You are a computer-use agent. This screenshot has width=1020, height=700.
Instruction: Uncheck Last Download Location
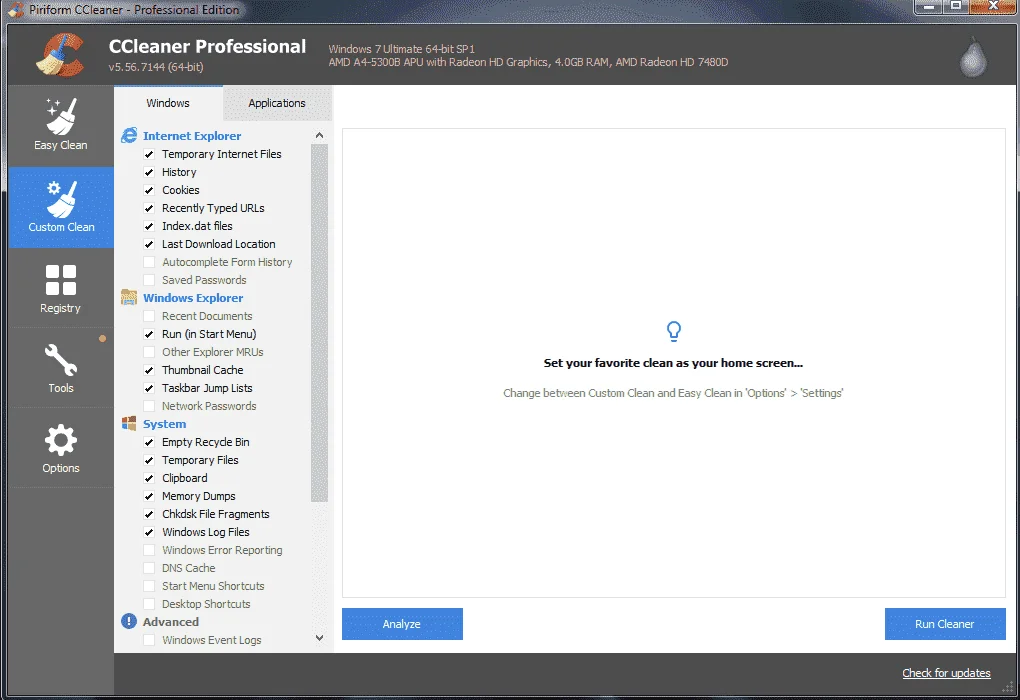149,245
